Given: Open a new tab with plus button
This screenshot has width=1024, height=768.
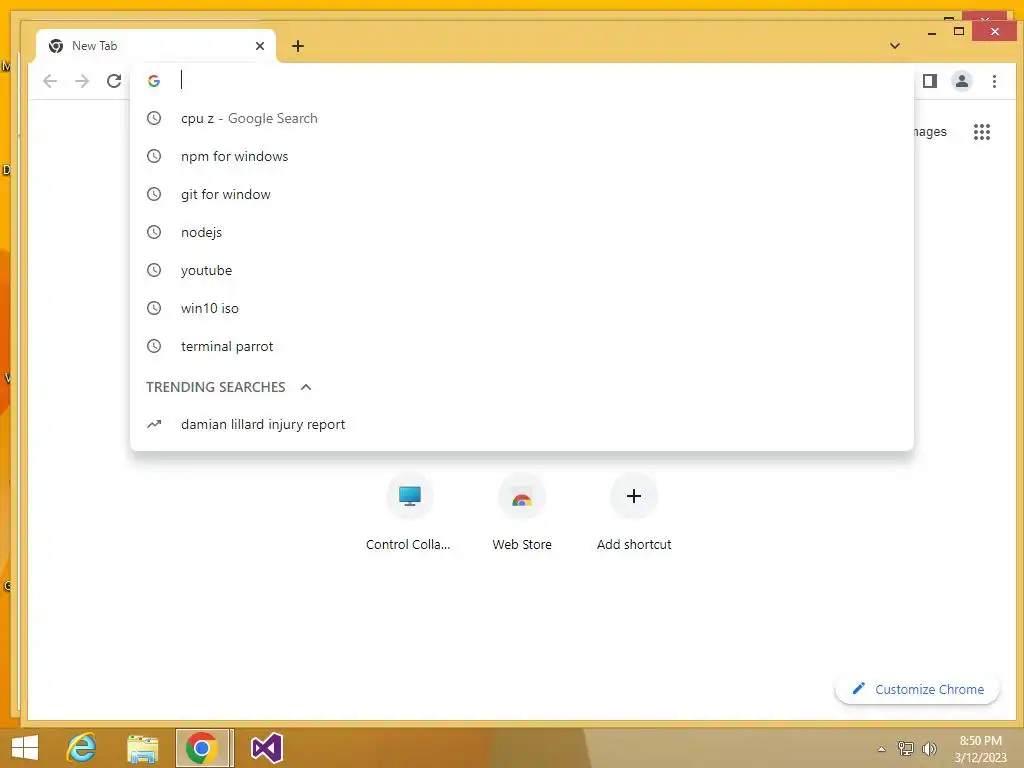Looking at the screenshot, I should tap(298, 46).
